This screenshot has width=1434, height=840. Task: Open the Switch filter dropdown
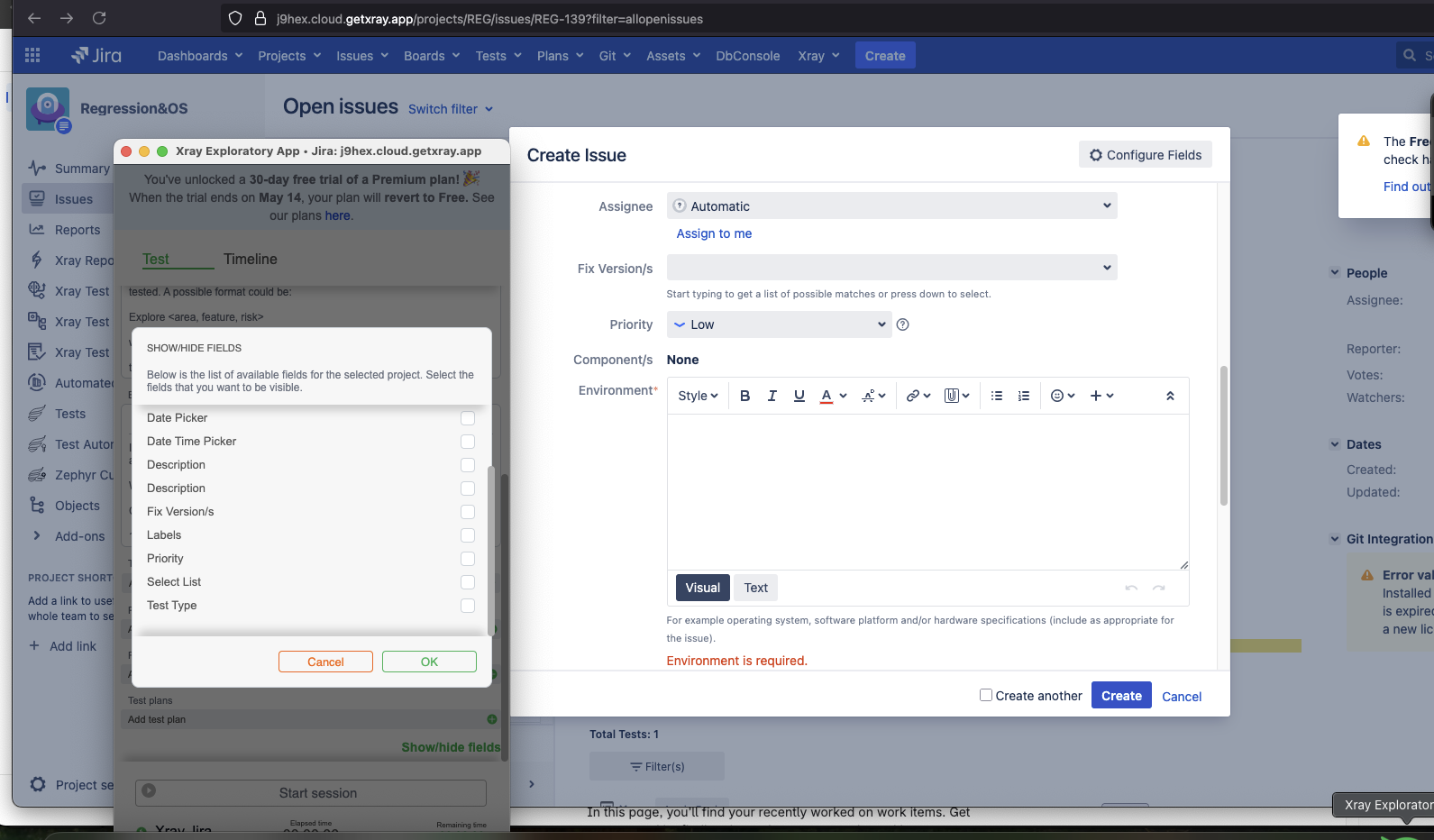(451, 109)
